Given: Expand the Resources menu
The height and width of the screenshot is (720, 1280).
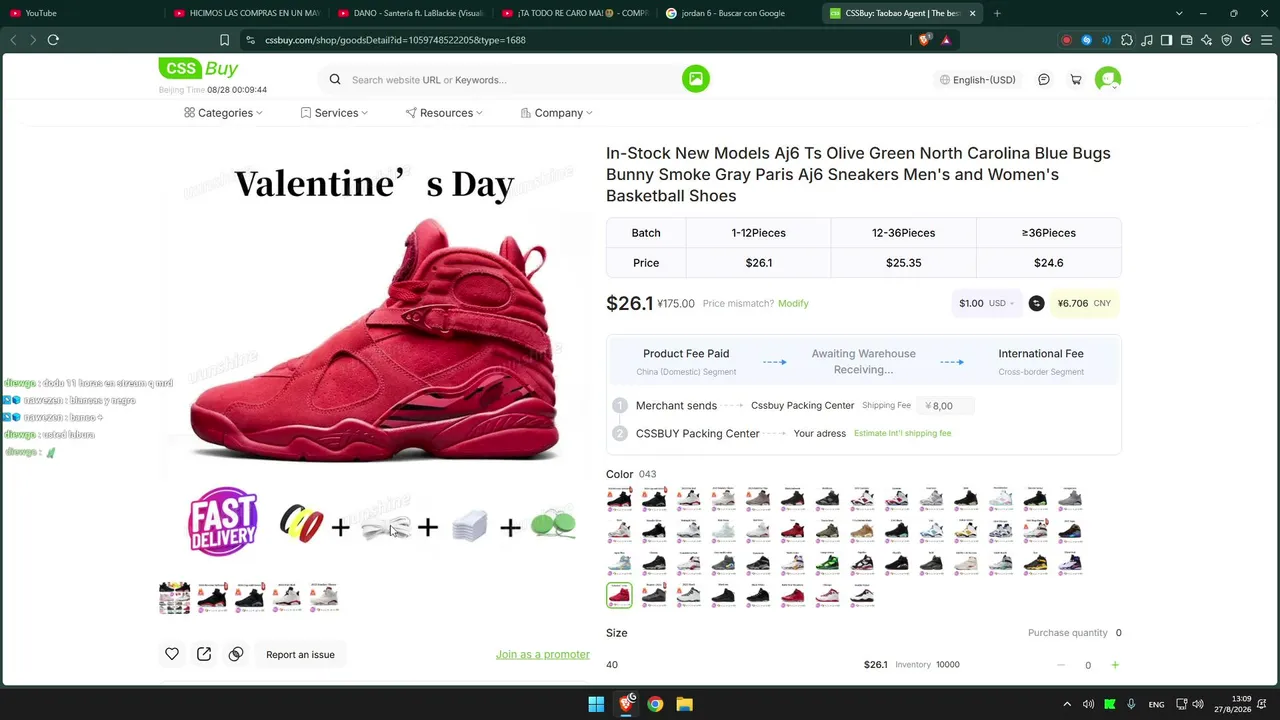Looking at the screenshot, I should 444,113.
